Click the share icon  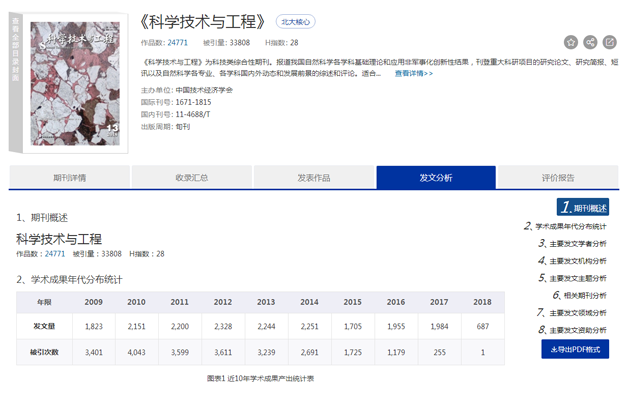590,42
